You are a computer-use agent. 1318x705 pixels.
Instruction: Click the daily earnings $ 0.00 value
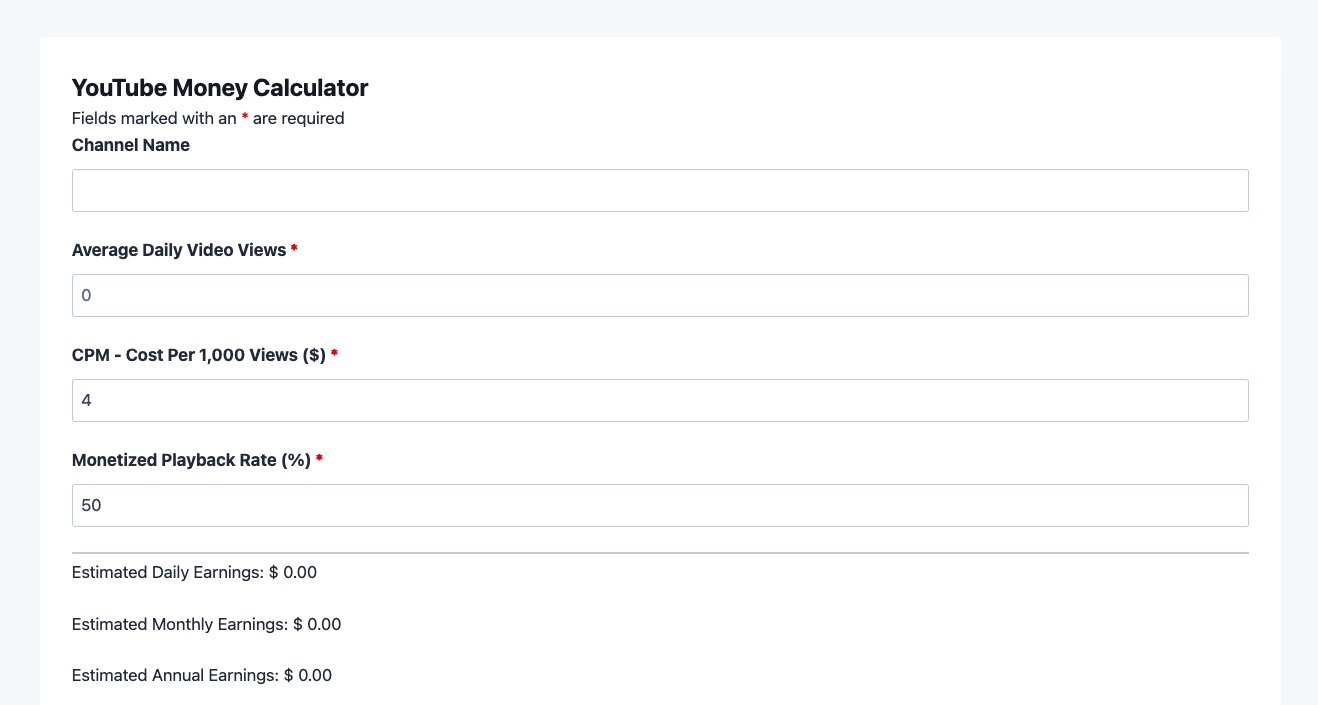(293, 573)
